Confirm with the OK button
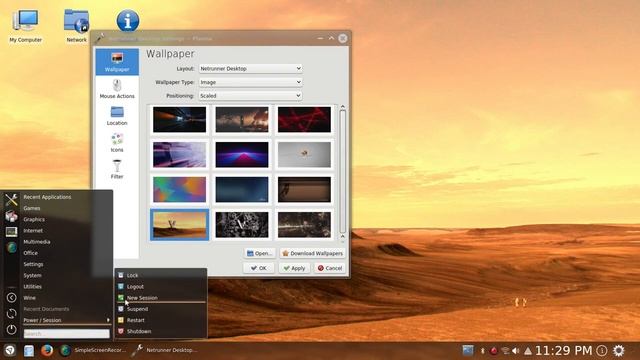640x360 pixels. [259, 268]
